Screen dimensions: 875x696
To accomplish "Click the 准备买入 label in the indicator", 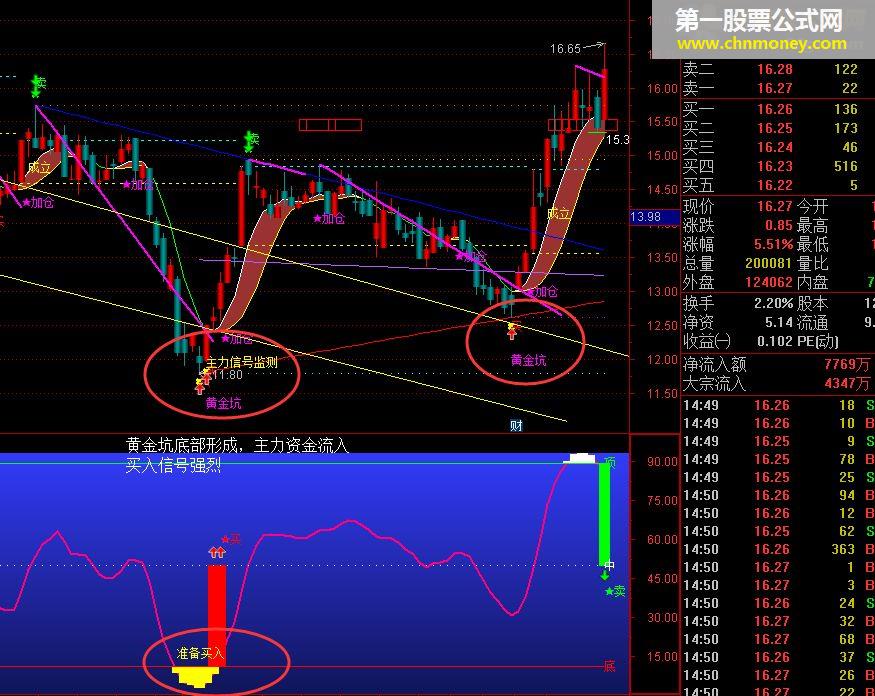I will [200, 653].
